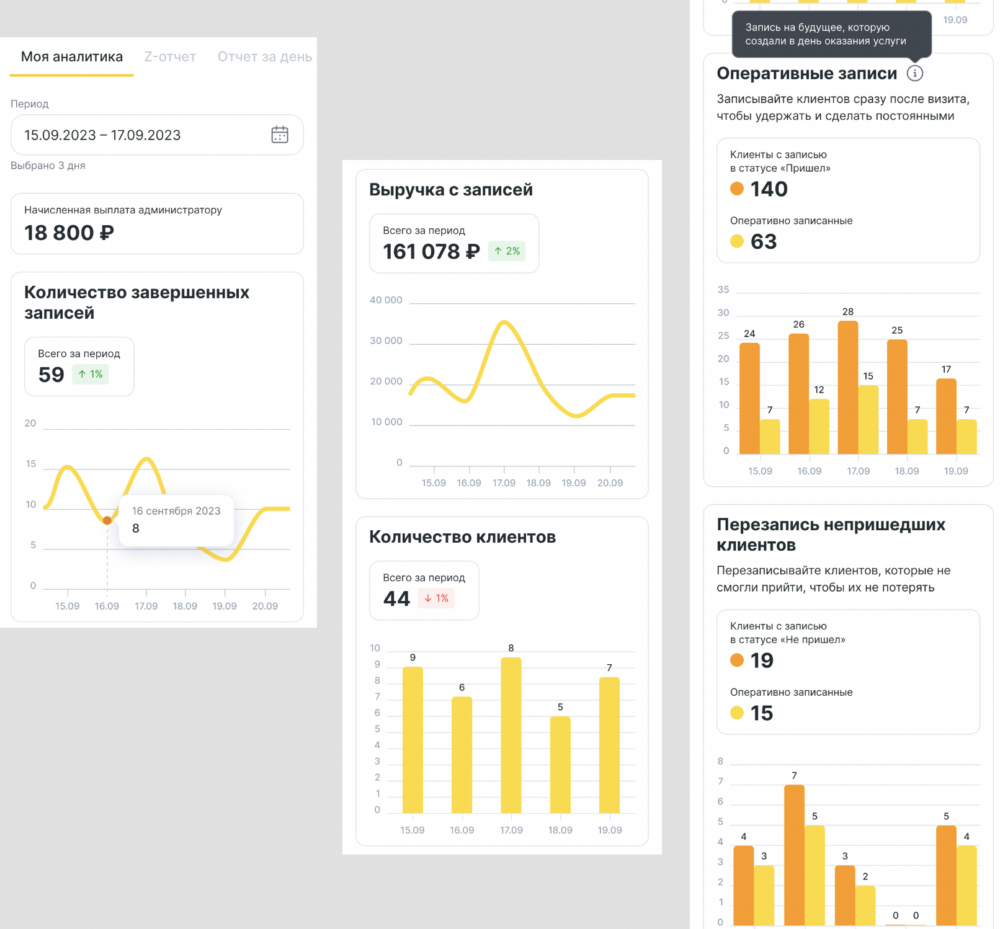This screenshot has height=929, width=1000.
Task: Click info icon beside Оперативные записи
Action: pos(915,73)
